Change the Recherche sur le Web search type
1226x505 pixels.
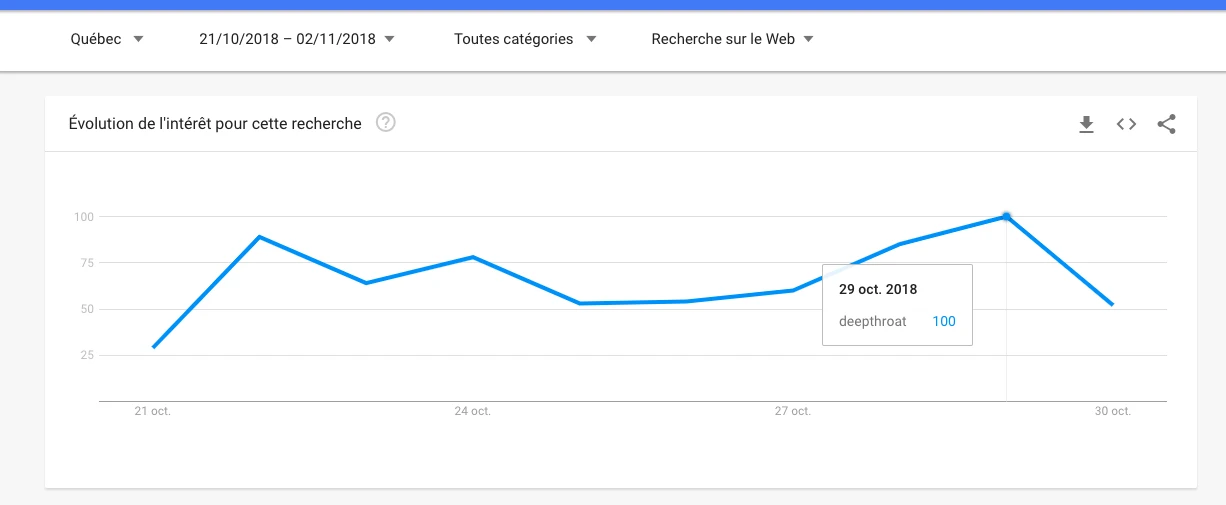coord(732,39)
